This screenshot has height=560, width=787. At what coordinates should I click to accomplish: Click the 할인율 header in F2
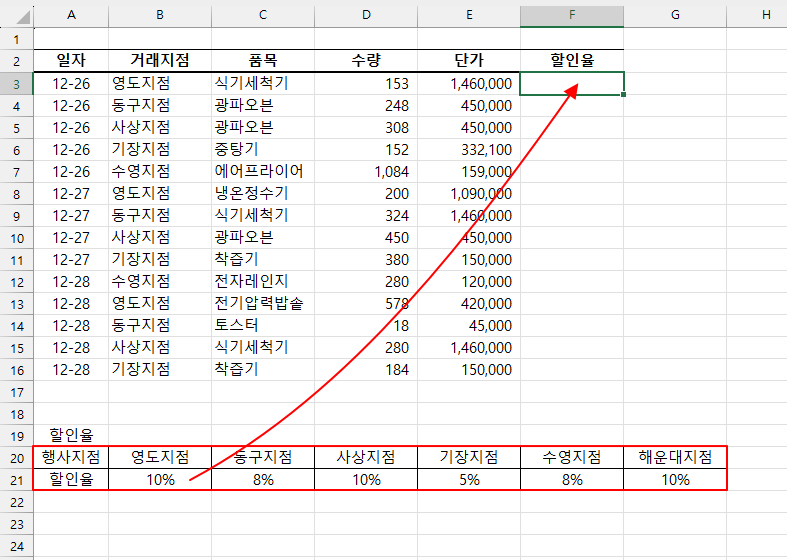point(572,61)
